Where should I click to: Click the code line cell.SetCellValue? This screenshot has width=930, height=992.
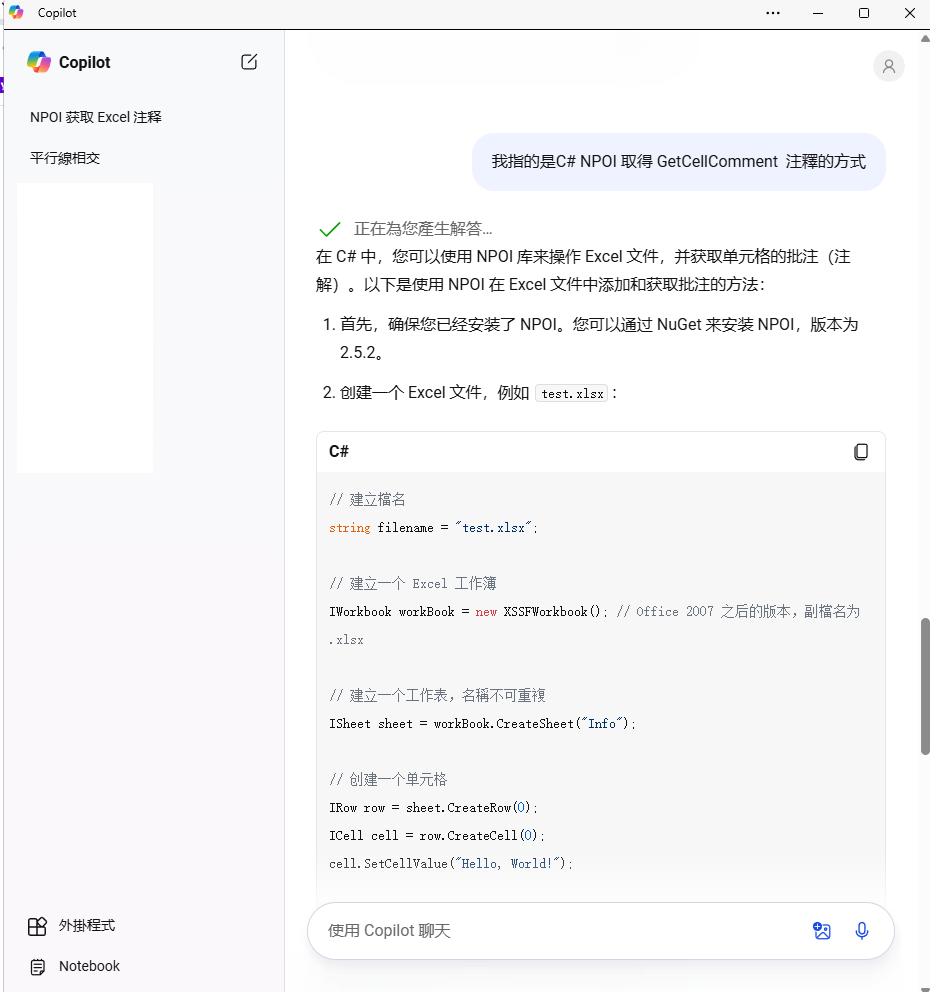[x=450, y=864]
